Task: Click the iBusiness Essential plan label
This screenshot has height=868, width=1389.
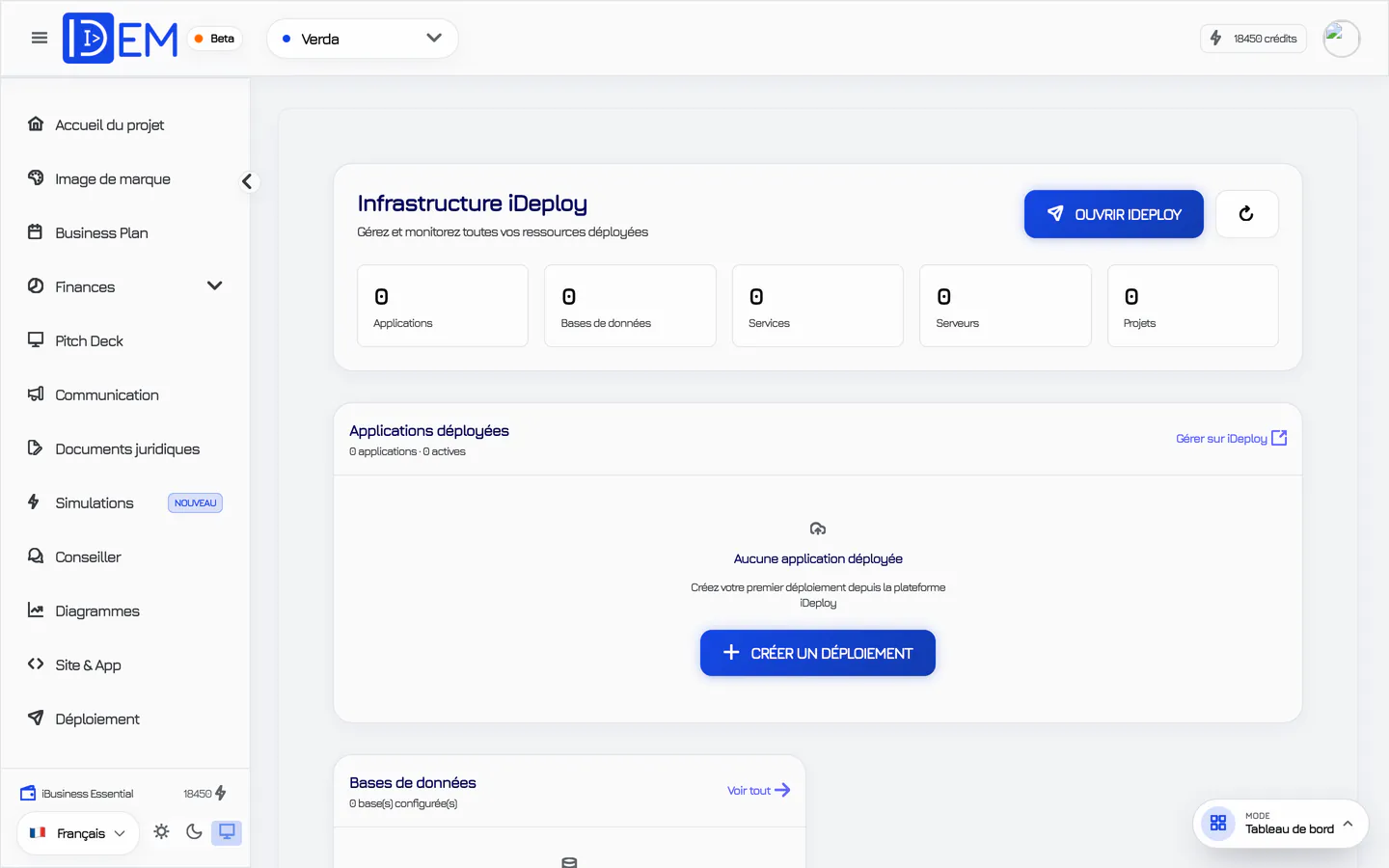Action: pyautogui.click(x=88, y=794)
